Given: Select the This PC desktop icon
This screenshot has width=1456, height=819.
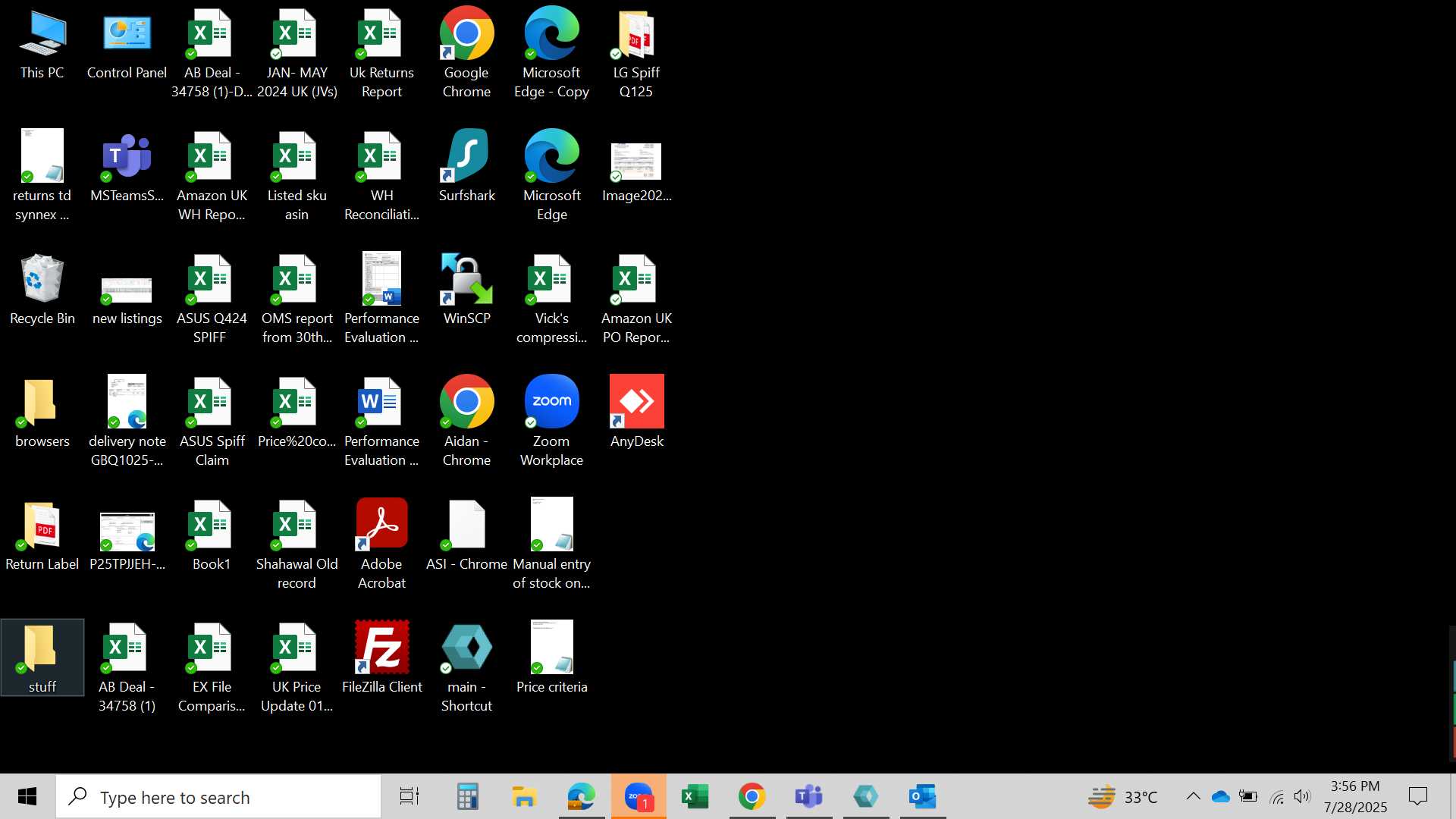Looking at the screenshot, I should [42, 44].
